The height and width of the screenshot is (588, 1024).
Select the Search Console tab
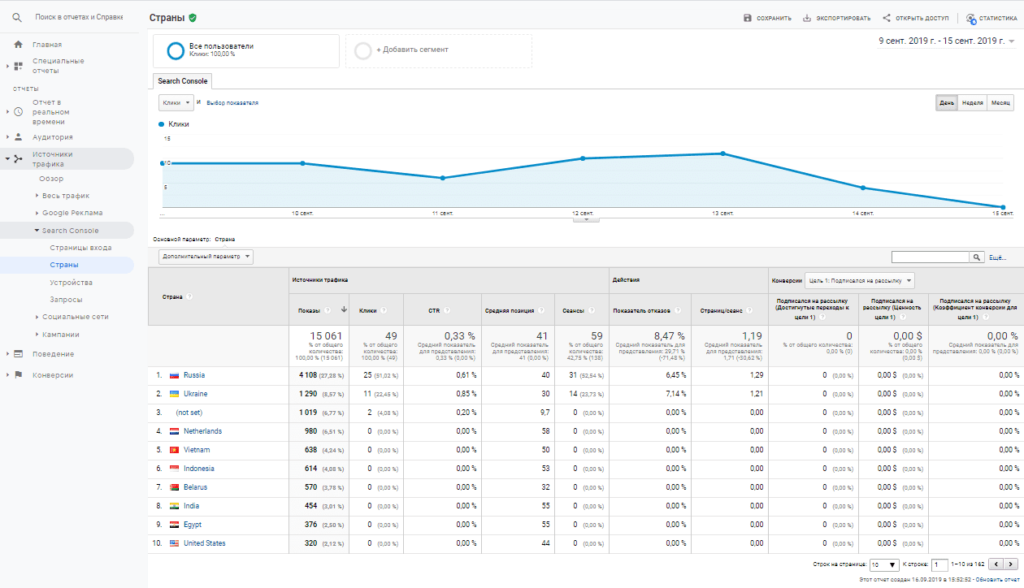(x=182, y=80)
